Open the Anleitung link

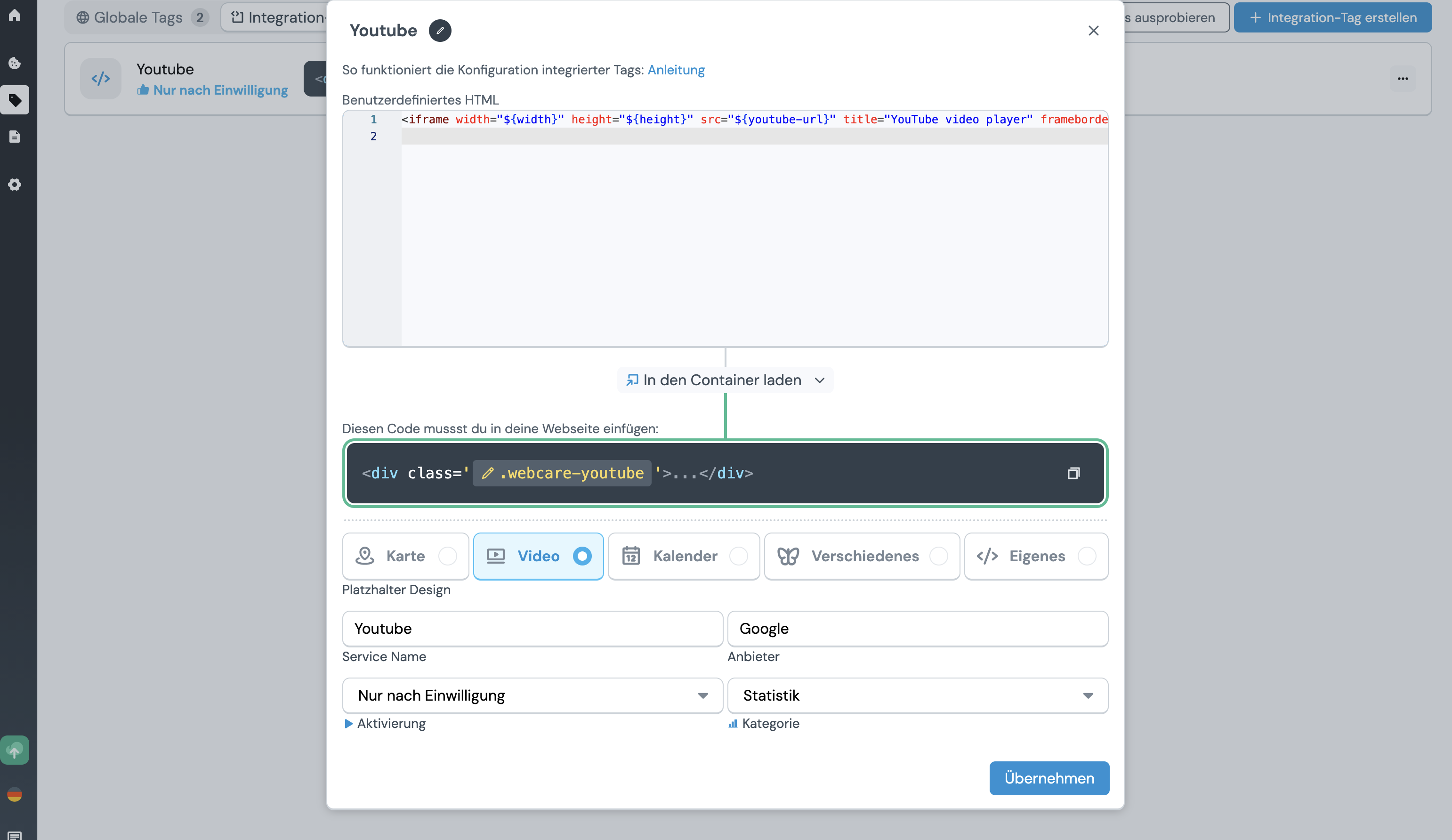point(675,70)
